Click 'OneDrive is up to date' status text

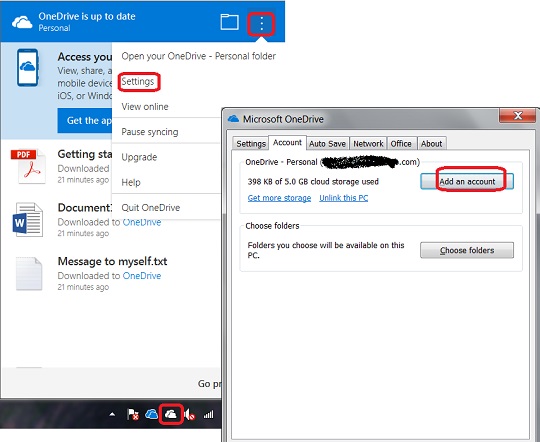87,16
